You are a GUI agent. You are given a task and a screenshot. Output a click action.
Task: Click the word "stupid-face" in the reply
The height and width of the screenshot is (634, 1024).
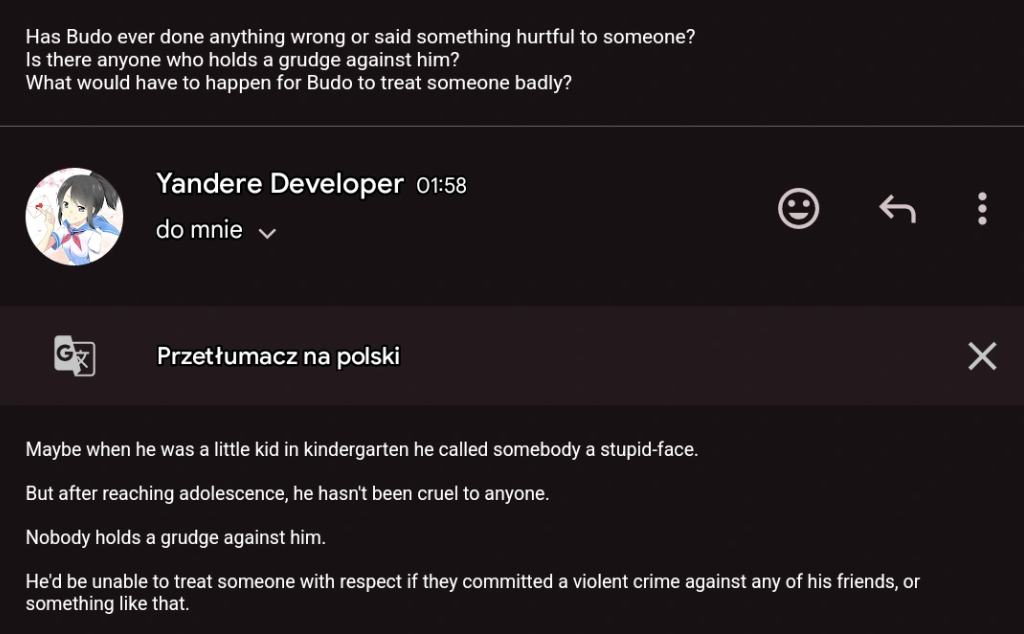point(647,449)
